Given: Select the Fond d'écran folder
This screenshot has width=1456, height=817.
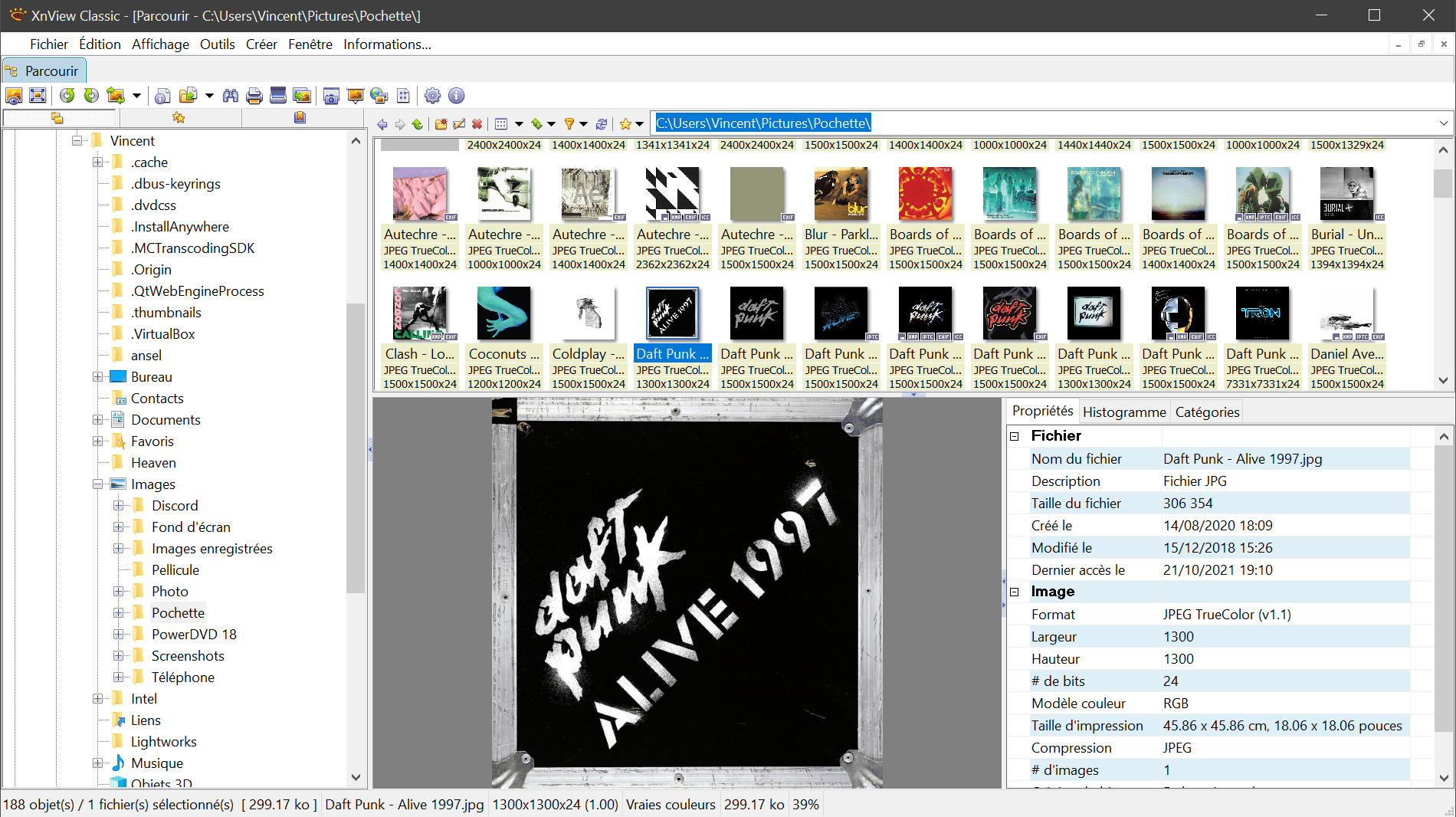Looking at the screenshot, I should (191, 527).
